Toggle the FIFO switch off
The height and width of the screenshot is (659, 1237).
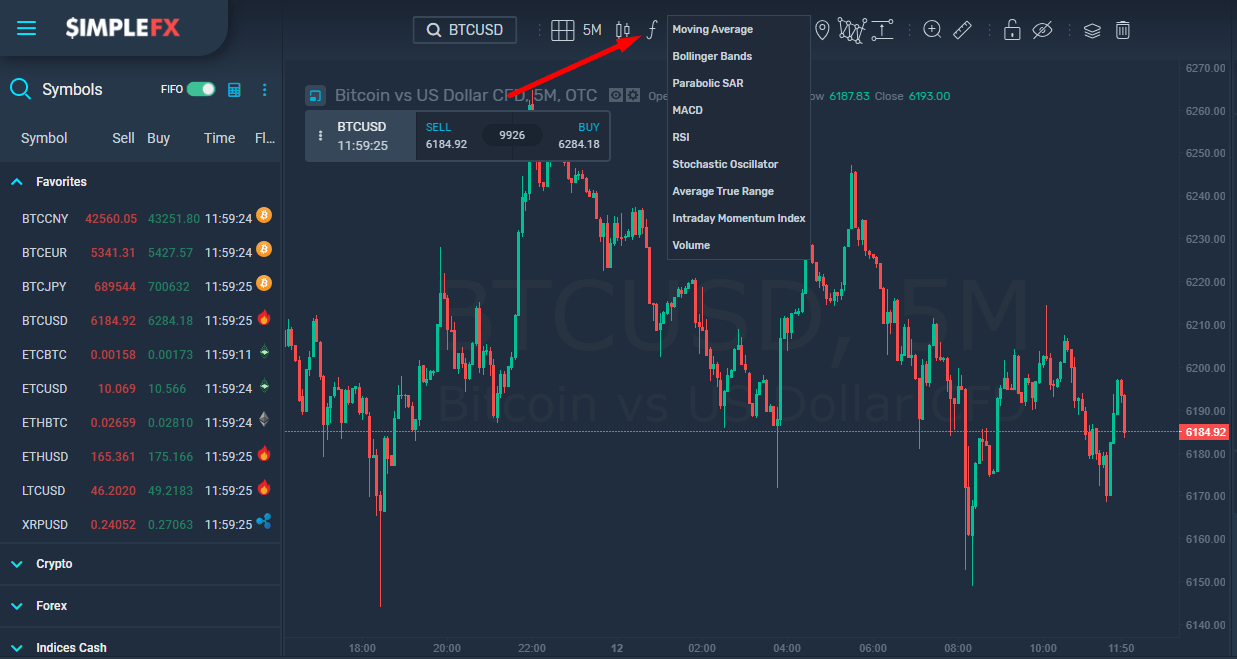coord(201,89)
